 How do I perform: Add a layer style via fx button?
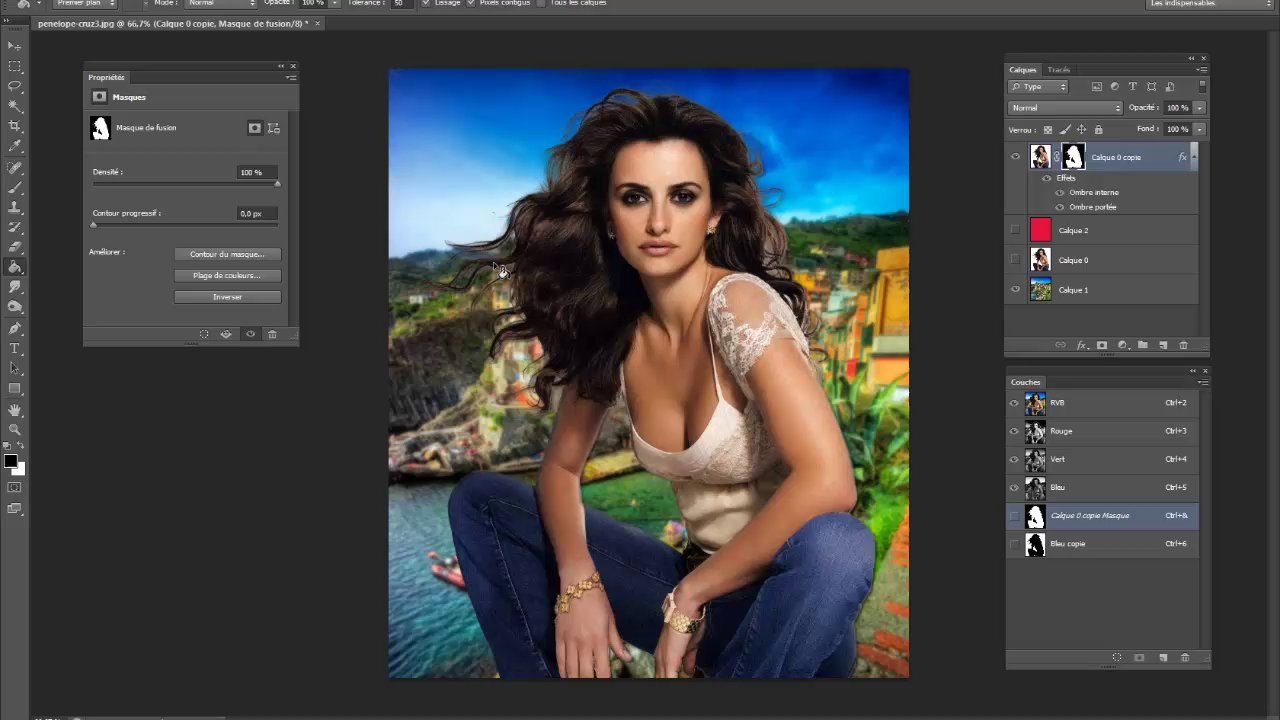(1081, 345)
